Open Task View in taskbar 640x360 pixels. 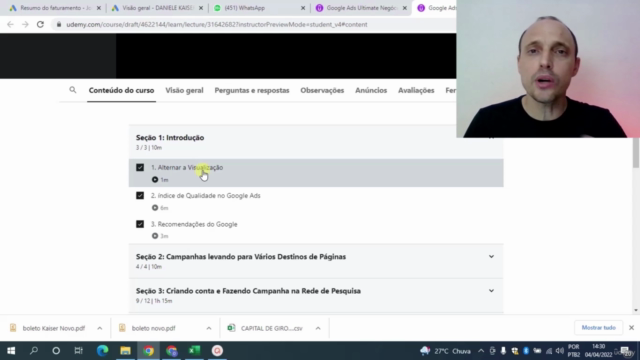click(78, 351)
